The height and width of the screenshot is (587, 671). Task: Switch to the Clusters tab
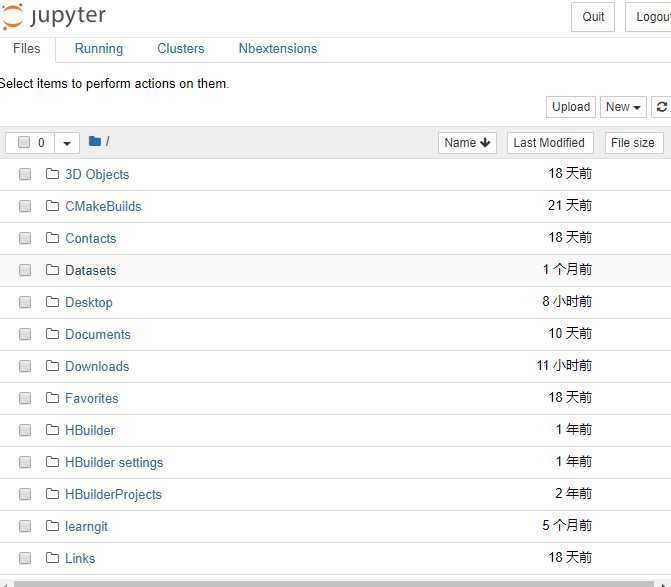pyautogui.click(x=181, y=49)
